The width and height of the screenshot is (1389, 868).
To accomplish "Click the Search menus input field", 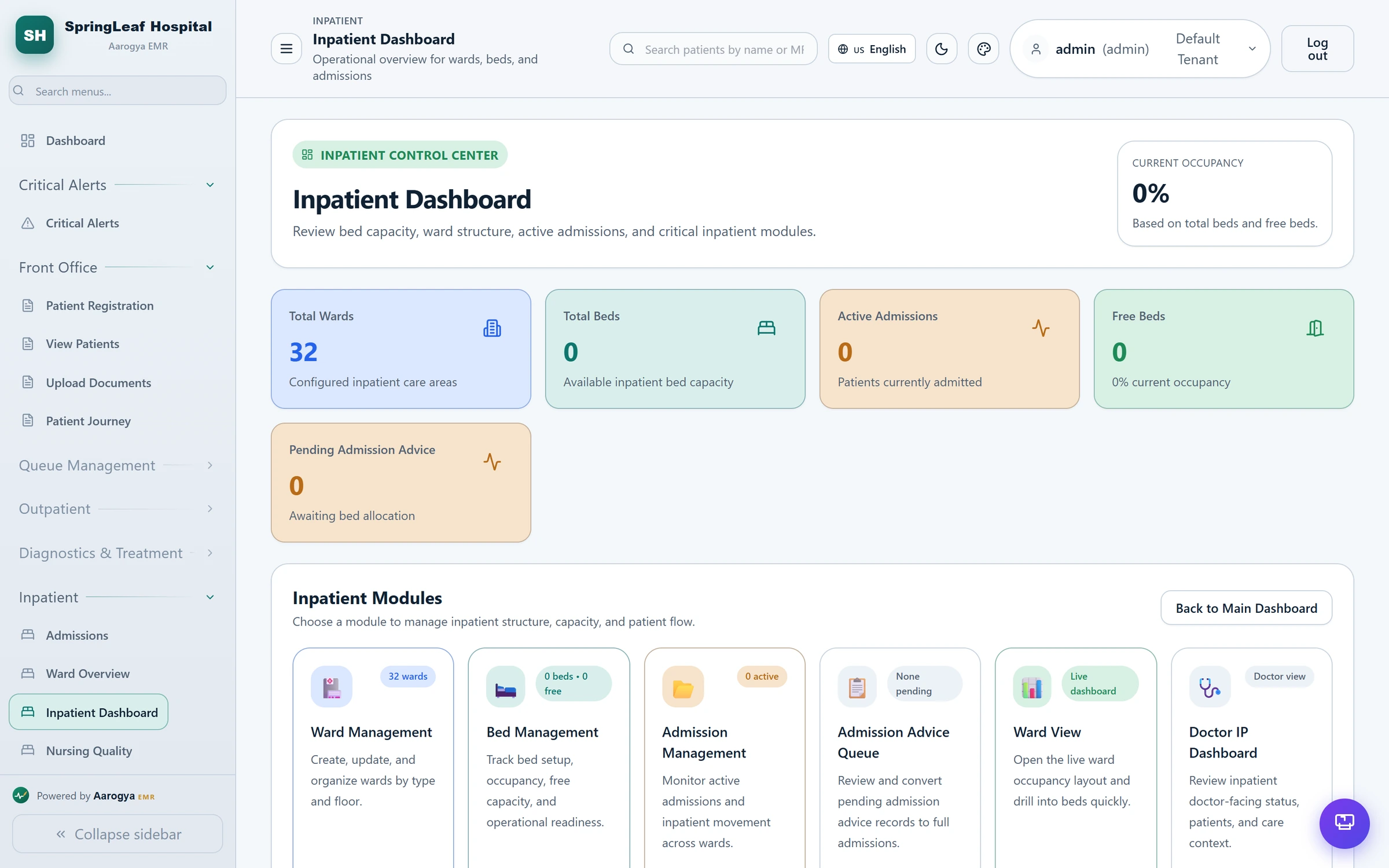I will [117, 91].
